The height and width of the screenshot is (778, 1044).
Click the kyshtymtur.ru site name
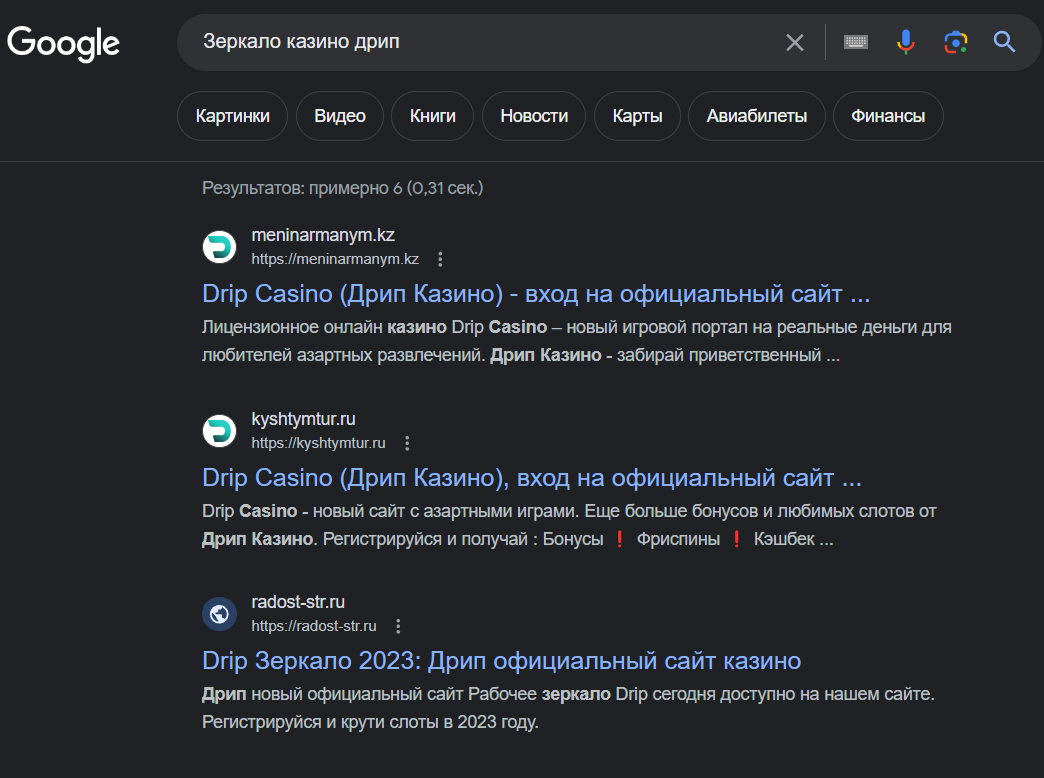(303, 419)
